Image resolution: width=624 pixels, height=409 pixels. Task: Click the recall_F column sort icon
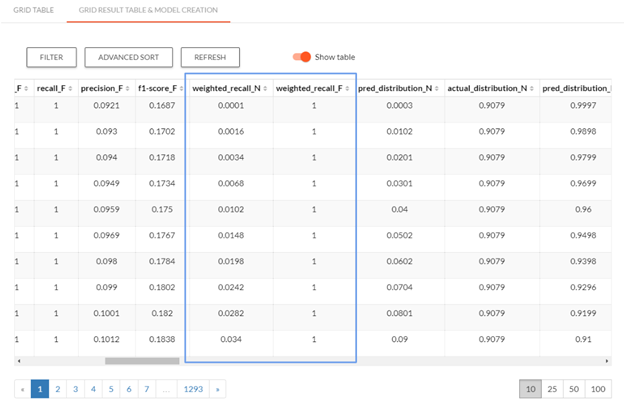pos(69,88)
